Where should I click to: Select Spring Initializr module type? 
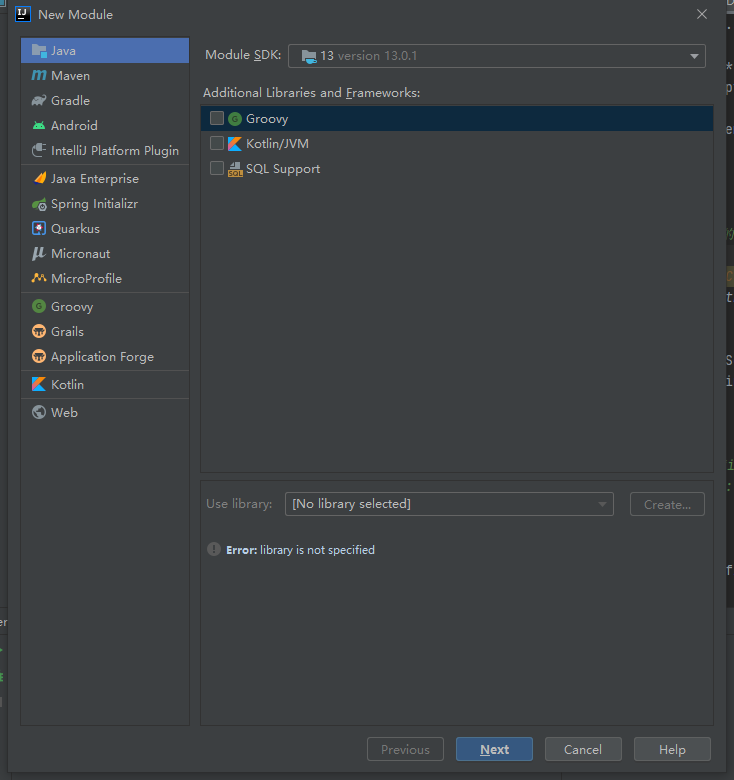click(105, 203)
